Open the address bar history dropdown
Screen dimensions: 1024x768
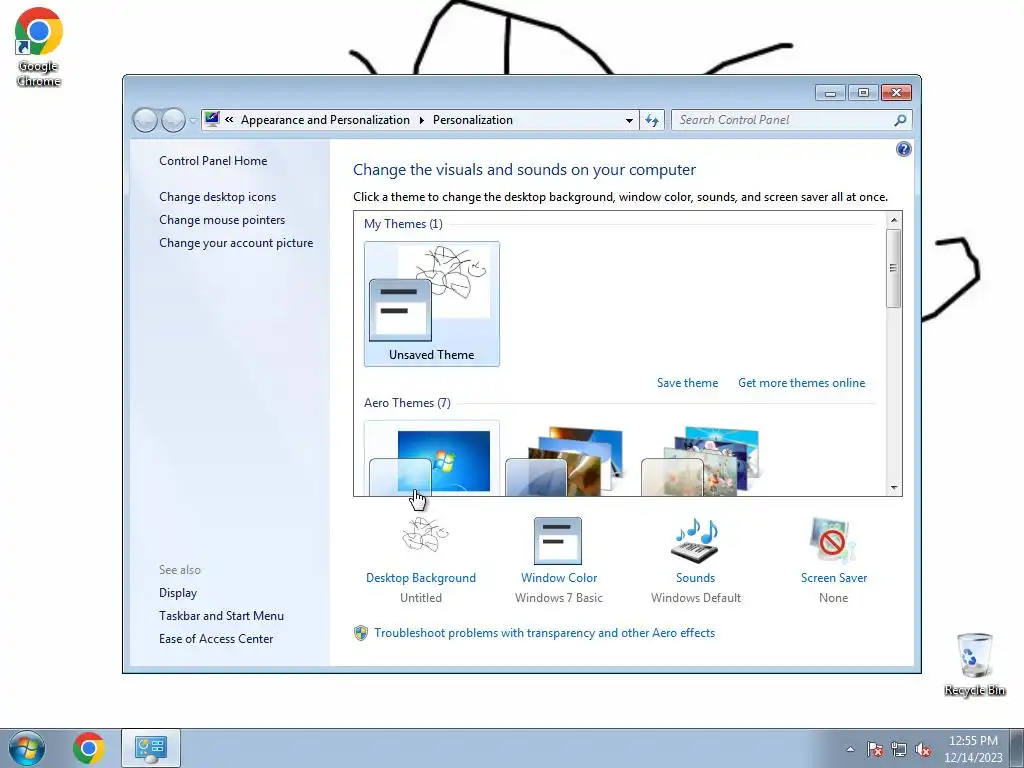coord(629,120)
